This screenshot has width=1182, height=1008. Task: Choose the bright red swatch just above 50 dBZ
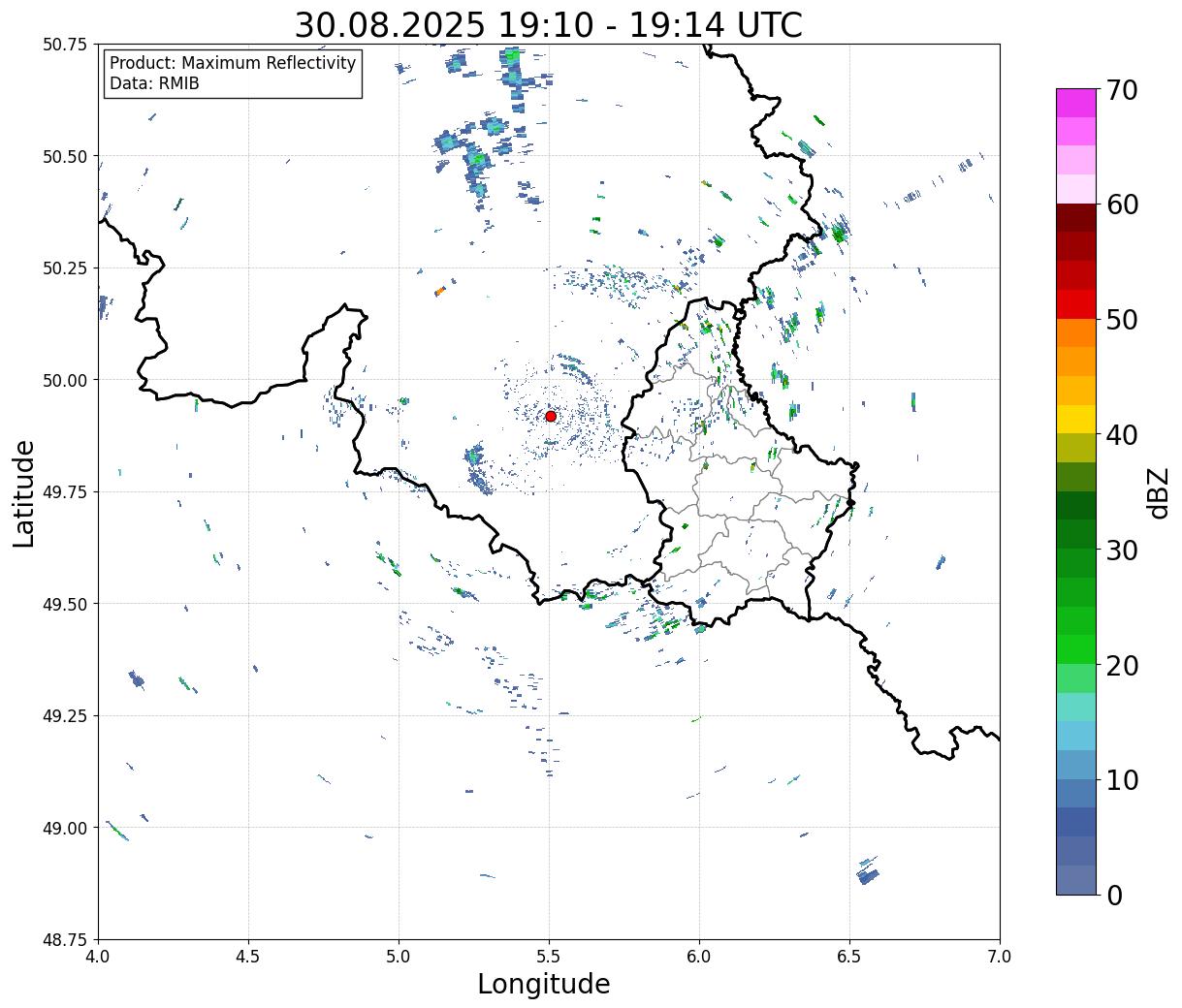(1076, 303)
